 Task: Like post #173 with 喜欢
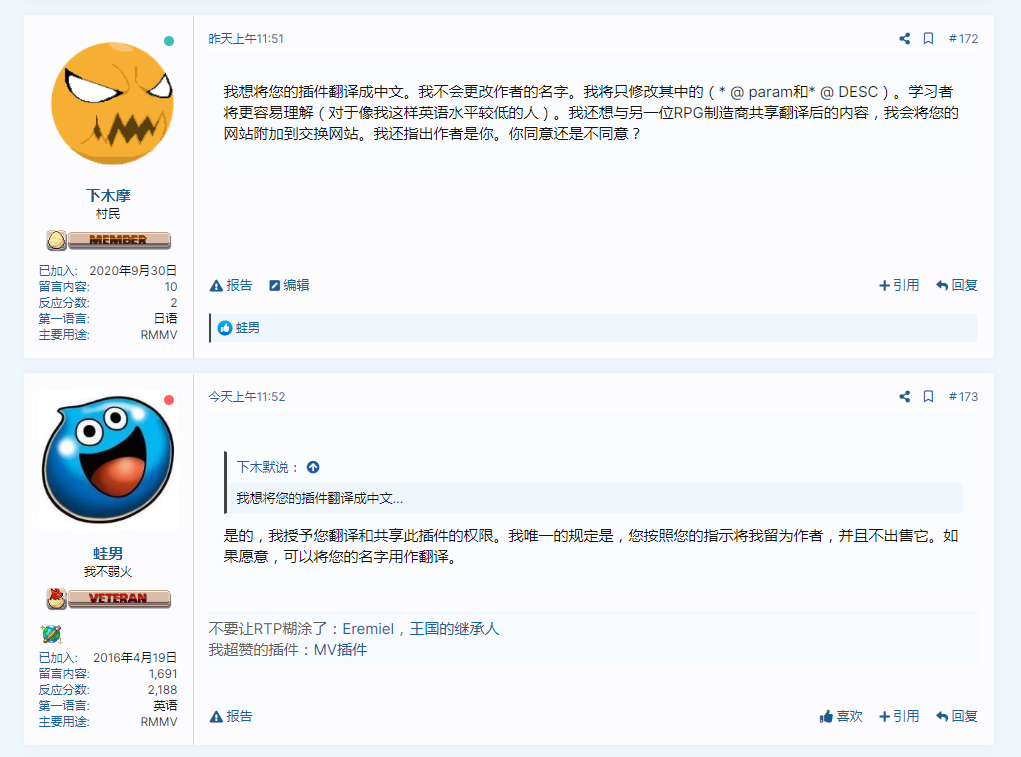click(x=841, y=716)
